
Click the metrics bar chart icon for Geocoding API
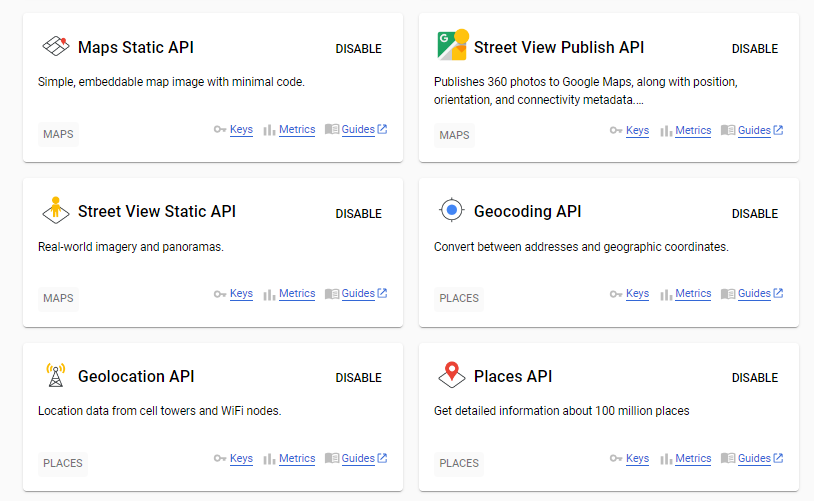pyautogui.click(x=666, y=294)
